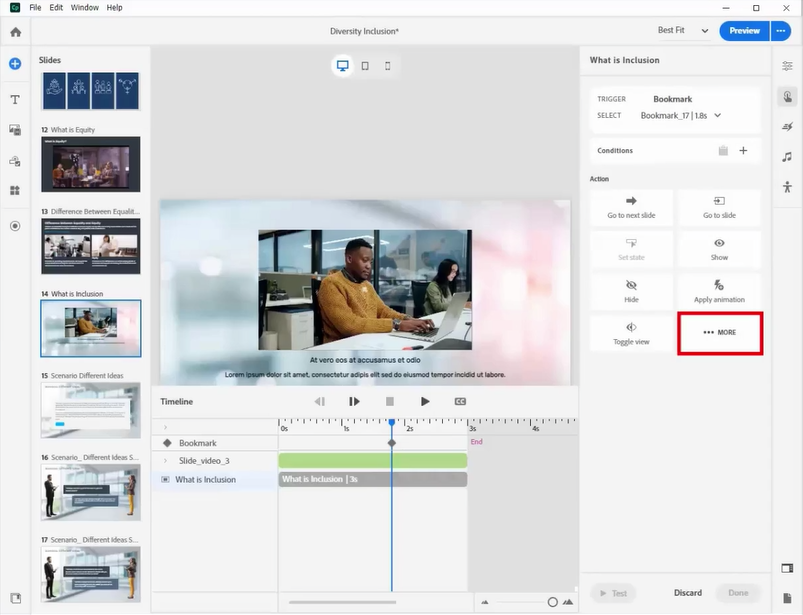803x615 pixels.
Task: Open the Audio music note icon
Action: point(787,157)
